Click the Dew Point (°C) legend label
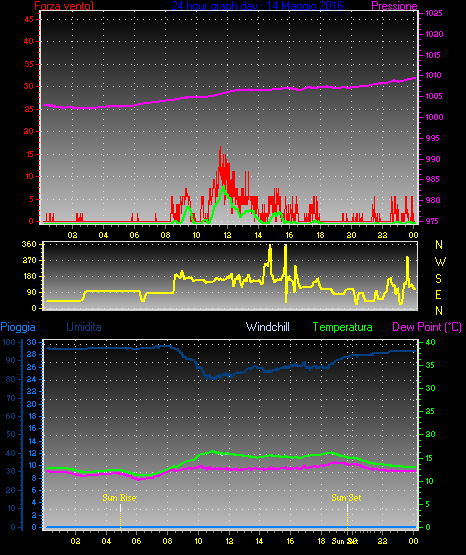This screenshot has width=466, height=555. coord(427,327)
